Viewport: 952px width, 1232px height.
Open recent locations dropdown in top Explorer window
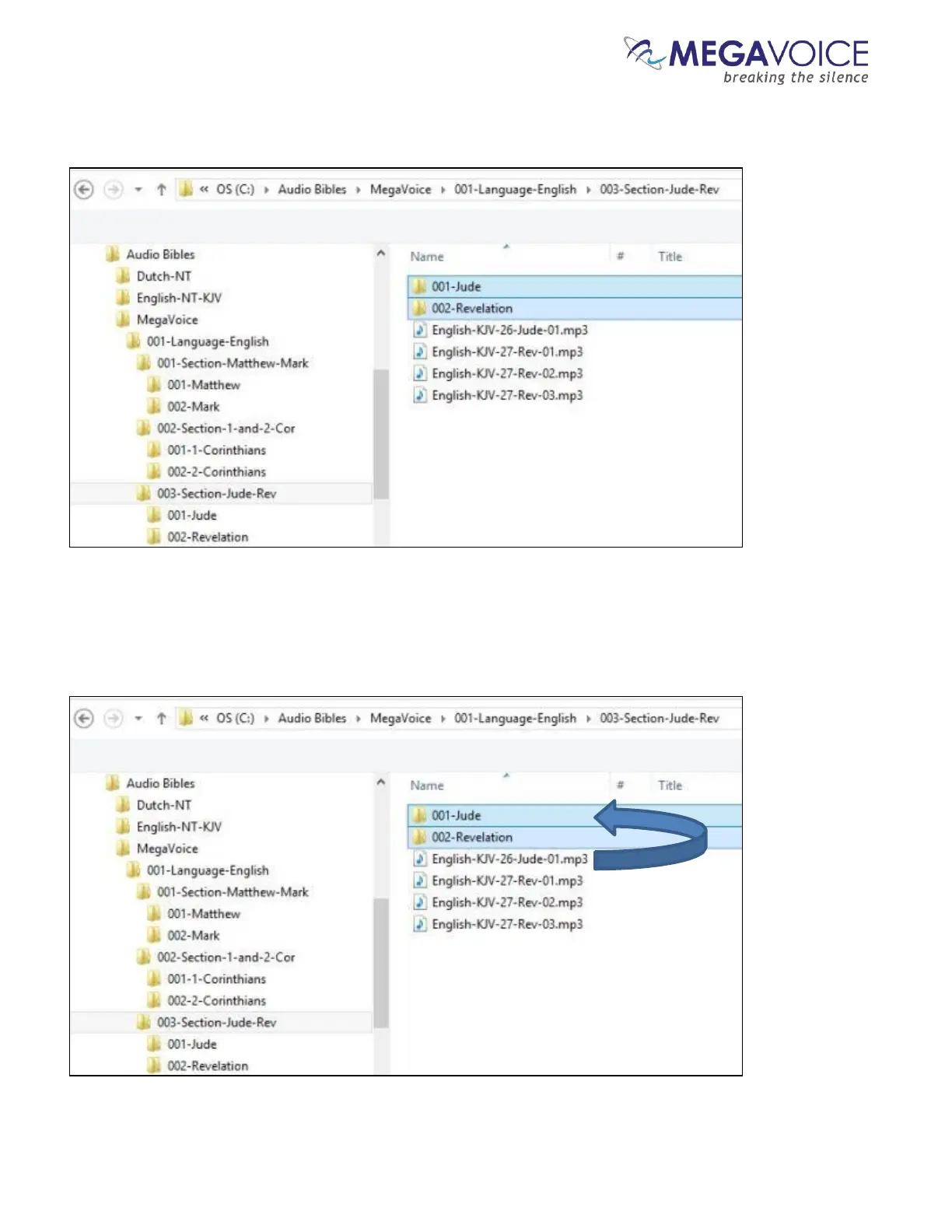coord(138,190)
